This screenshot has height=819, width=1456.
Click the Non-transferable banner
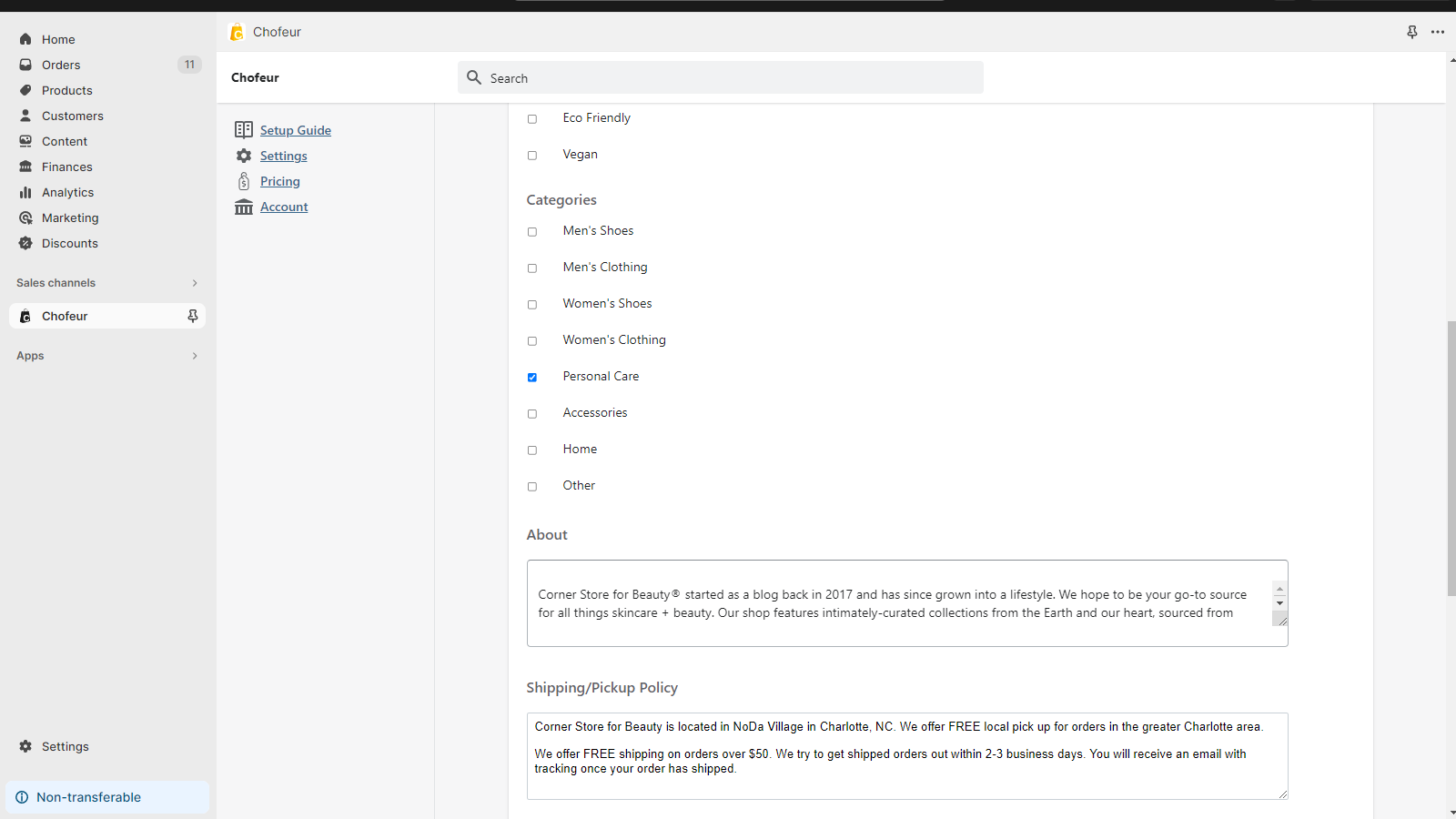[107, 797]
